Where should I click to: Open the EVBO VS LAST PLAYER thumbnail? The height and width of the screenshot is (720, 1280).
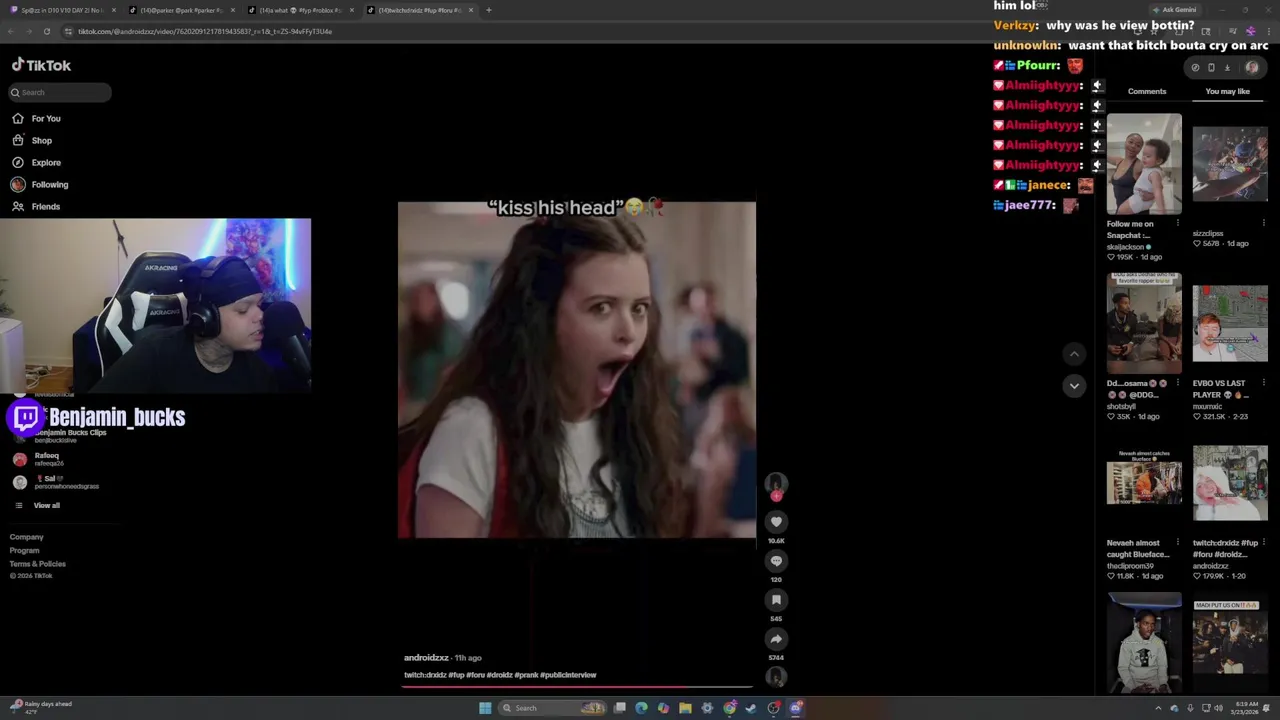coord(1230,323)
